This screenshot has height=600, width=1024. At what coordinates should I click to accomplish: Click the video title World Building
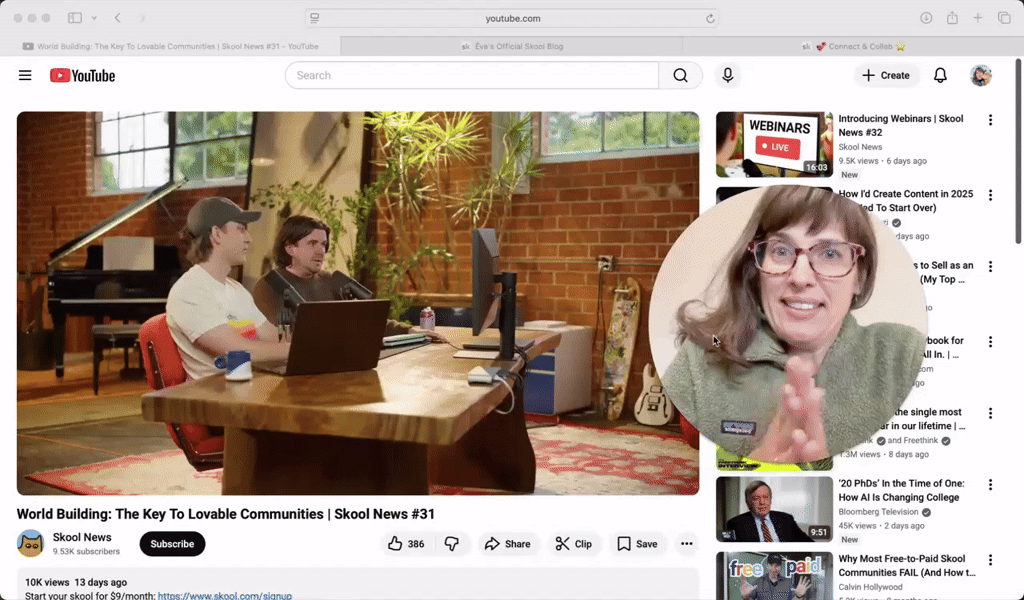click(x=226, y=514)
